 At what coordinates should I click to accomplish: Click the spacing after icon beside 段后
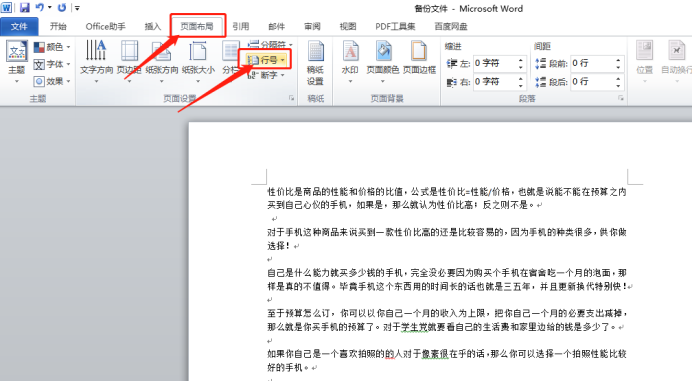(x=541, y=82)
